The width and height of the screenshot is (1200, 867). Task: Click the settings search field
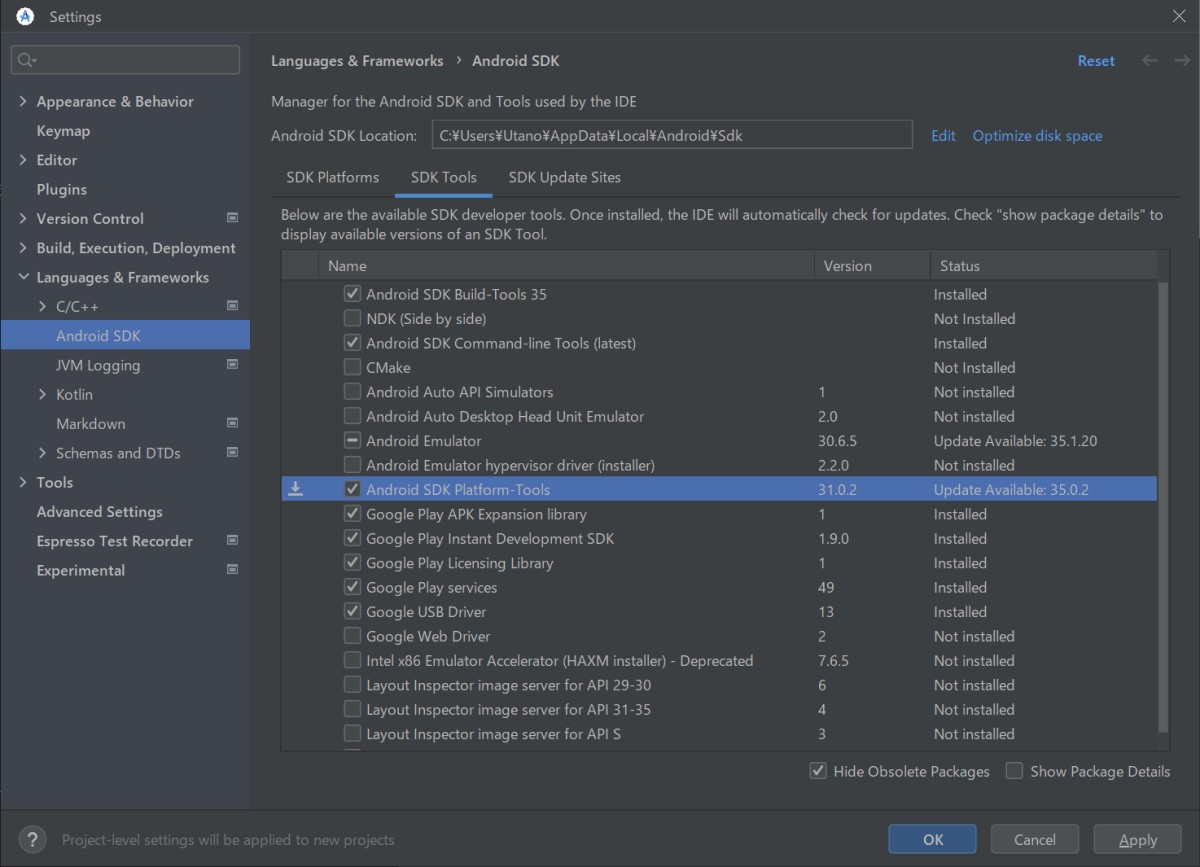125,60
